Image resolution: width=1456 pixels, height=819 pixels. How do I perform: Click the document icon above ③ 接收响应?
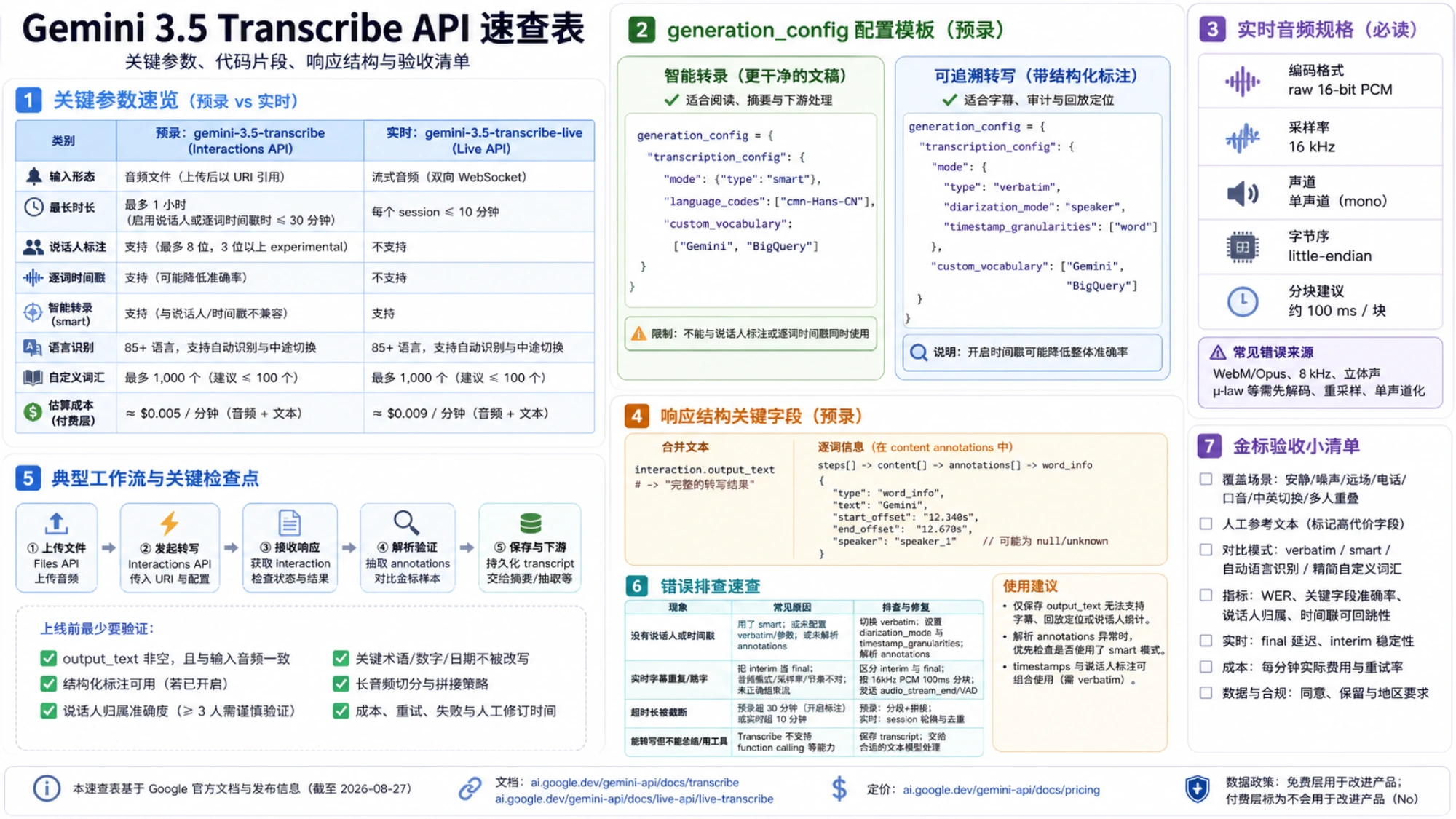(290, 523)
